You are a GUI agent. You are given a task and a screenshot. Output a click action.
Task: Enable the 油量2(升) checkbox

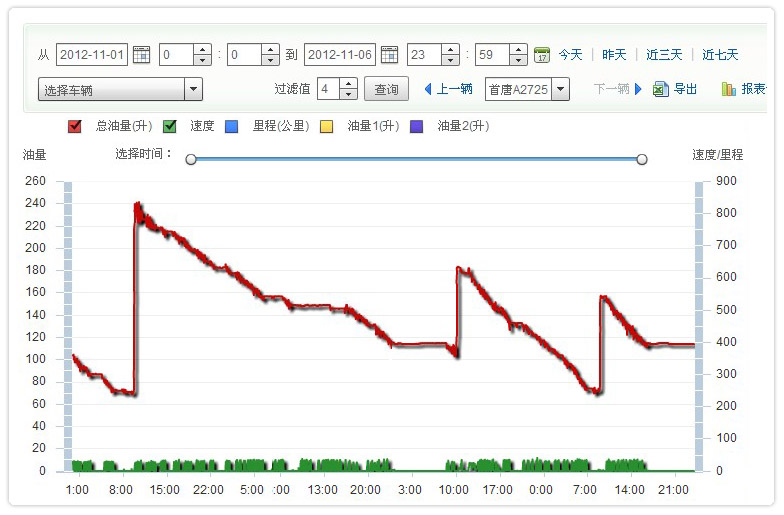pos(416,126)
